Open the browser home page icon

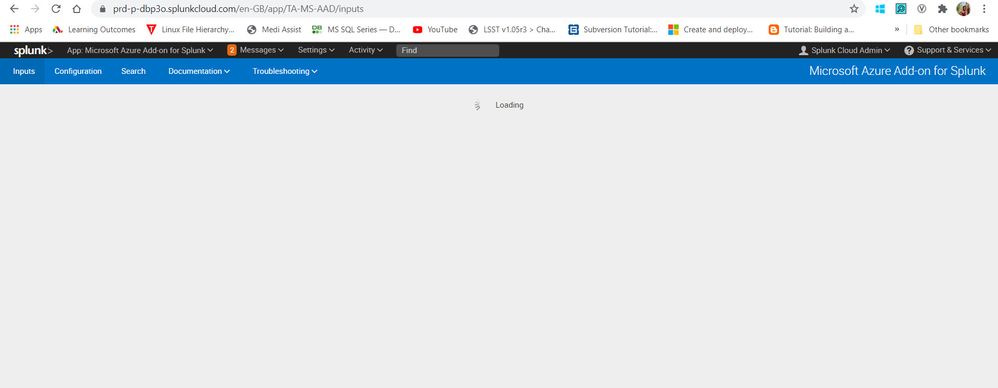[76, 9]
